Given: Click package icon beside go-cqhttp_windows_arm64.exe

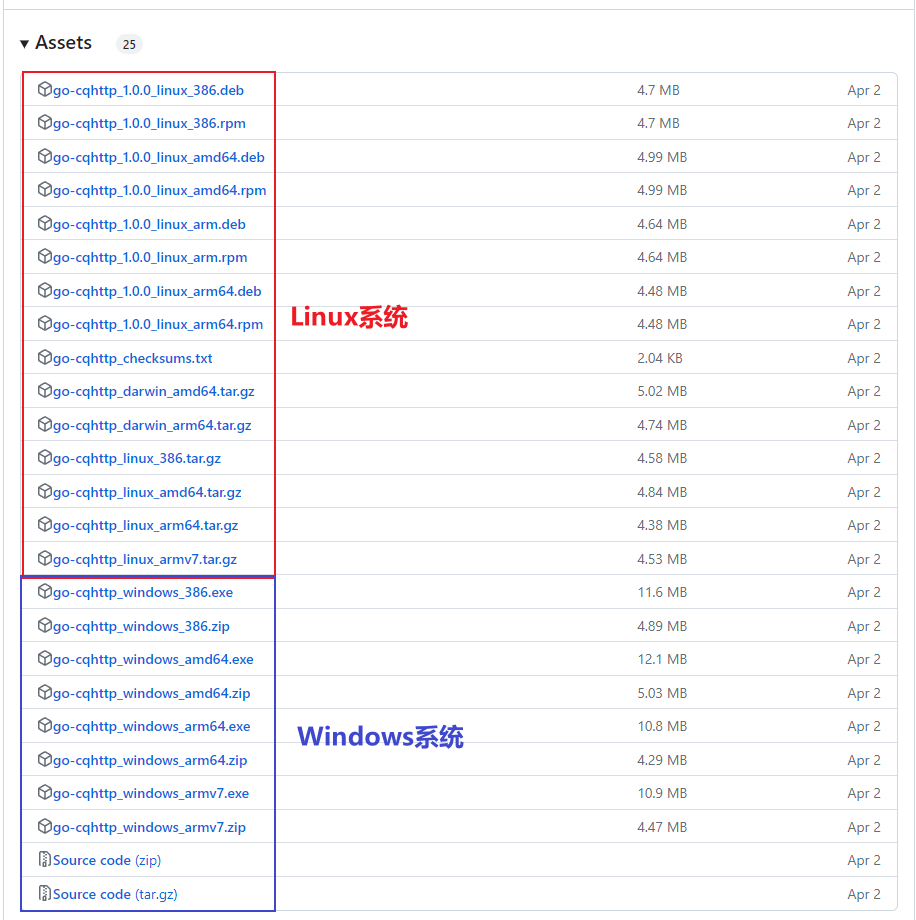Looking at the screenshot, I should click(45, 725).
